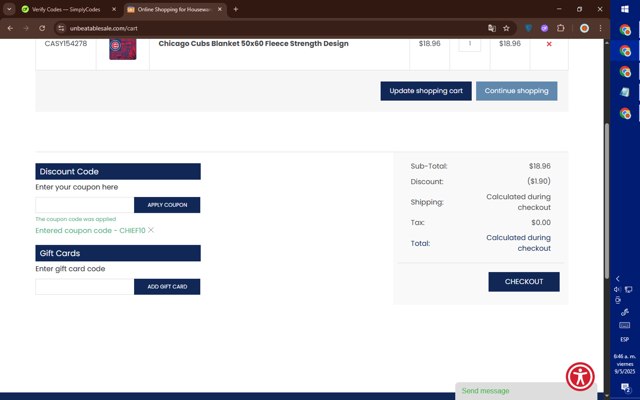Expand the hidden system tray icons chevron
The width and height of the screenshot is (640, 400).
point(618,278)
